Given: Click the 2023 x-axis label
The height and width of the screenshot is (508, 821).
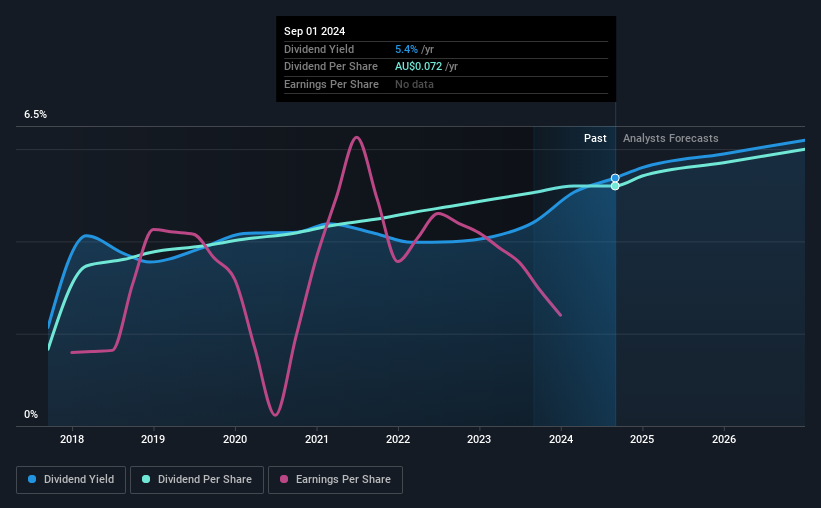Looking at the screenshot, I should click(479, 439).
